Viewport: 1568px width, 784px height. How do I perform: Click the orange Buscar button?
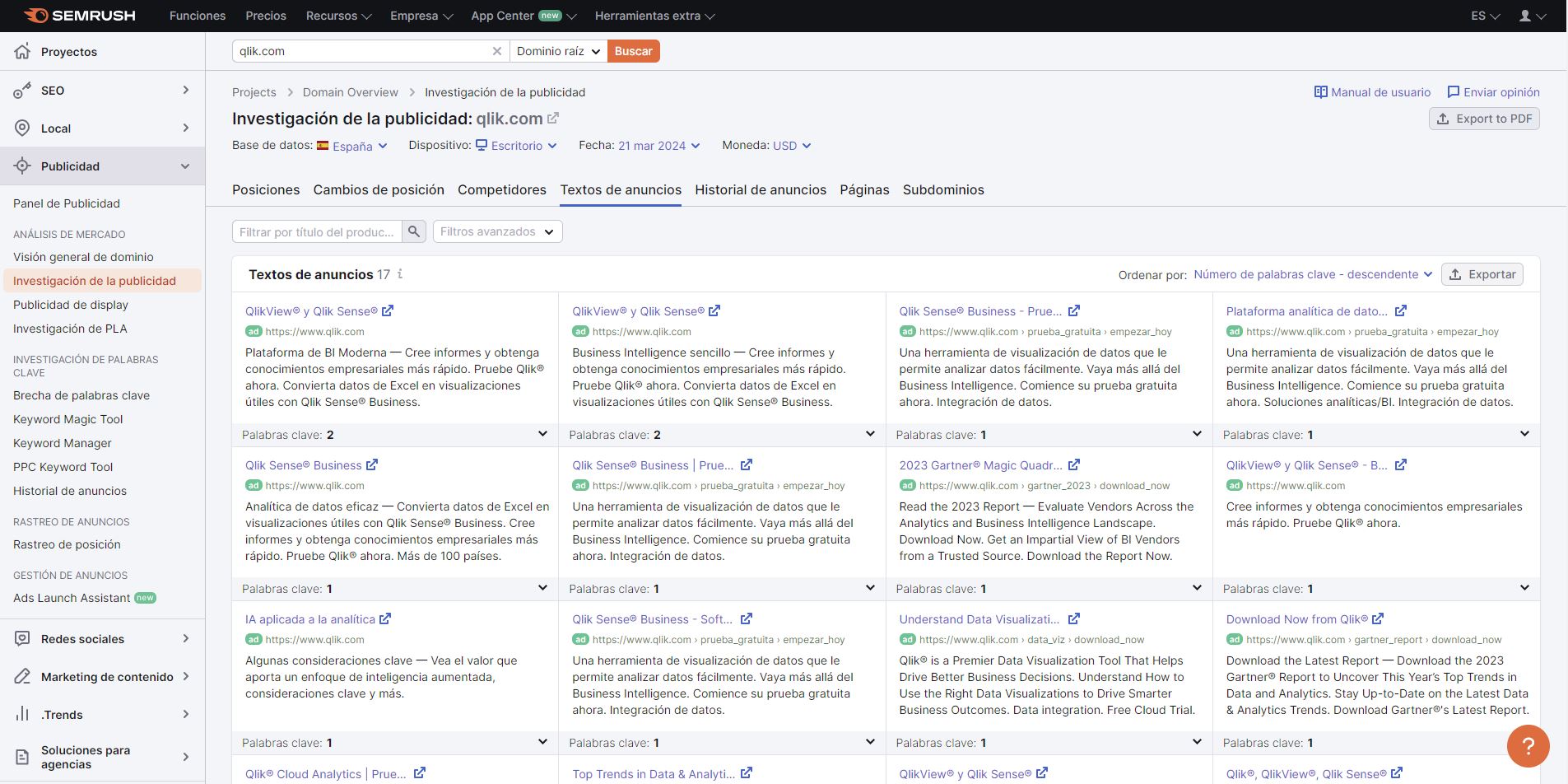(x=634, y=51)
